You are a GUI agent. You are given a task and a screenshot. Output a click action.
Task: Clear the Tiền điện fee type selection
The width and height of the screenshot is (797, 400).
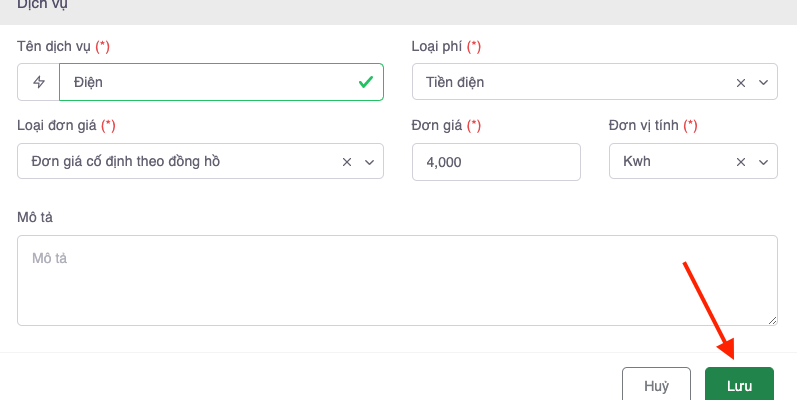(741, 82)
